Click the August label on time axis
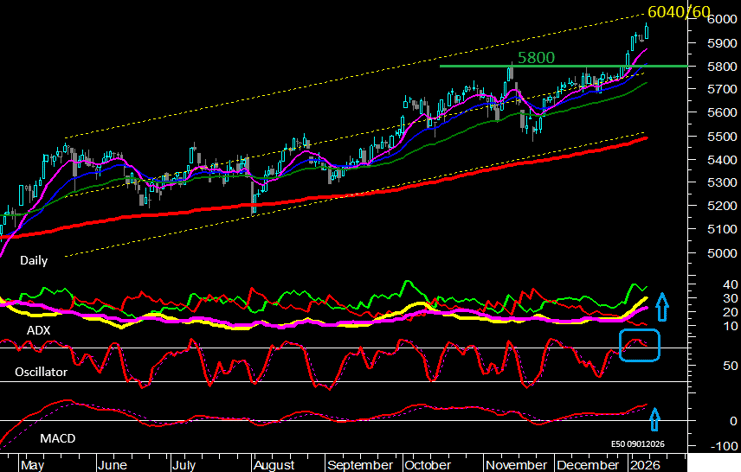 (x=273, y=465)
